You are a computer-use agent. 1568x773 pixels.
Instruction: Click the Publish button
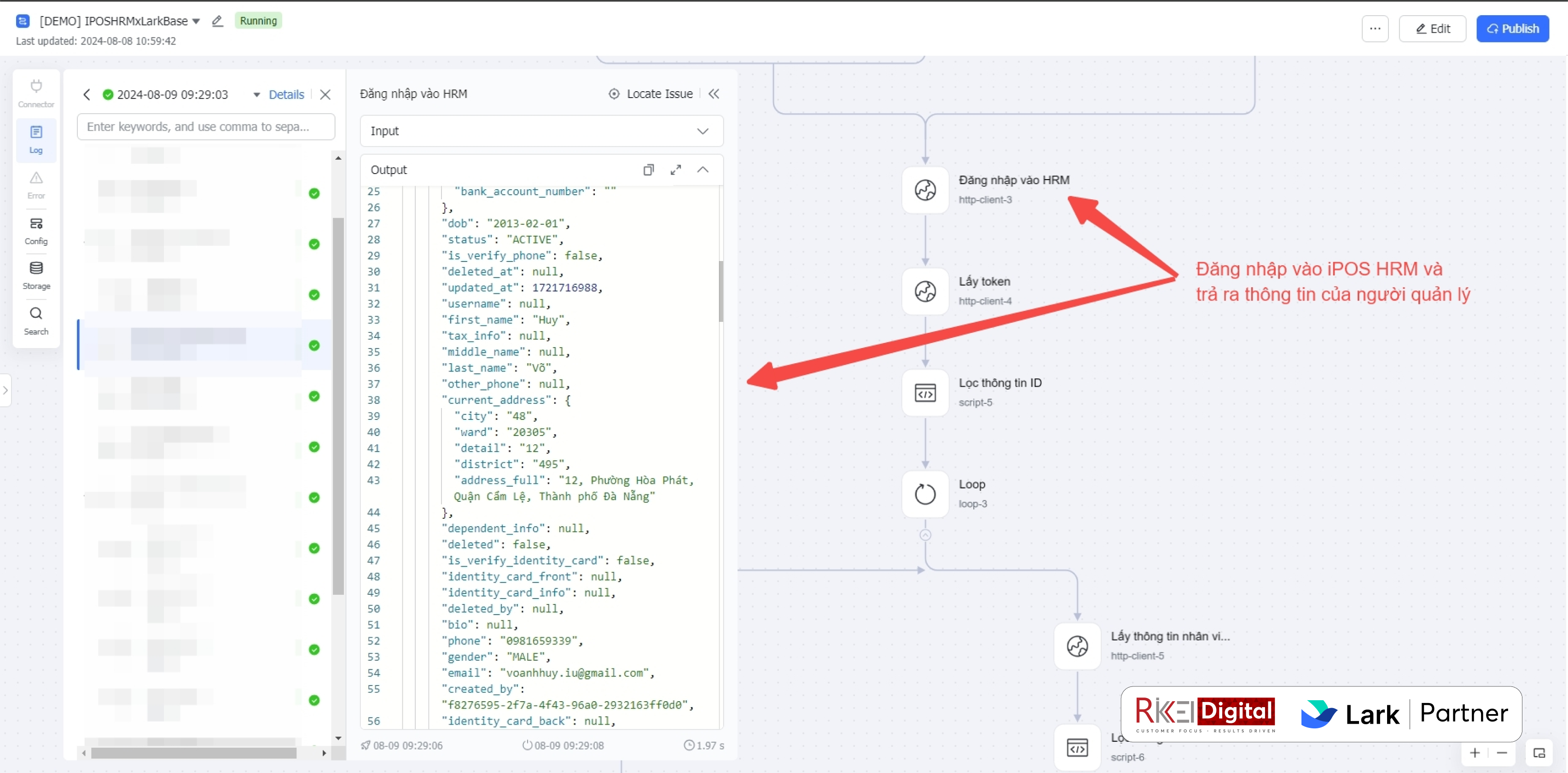(x=1512, y=29)
